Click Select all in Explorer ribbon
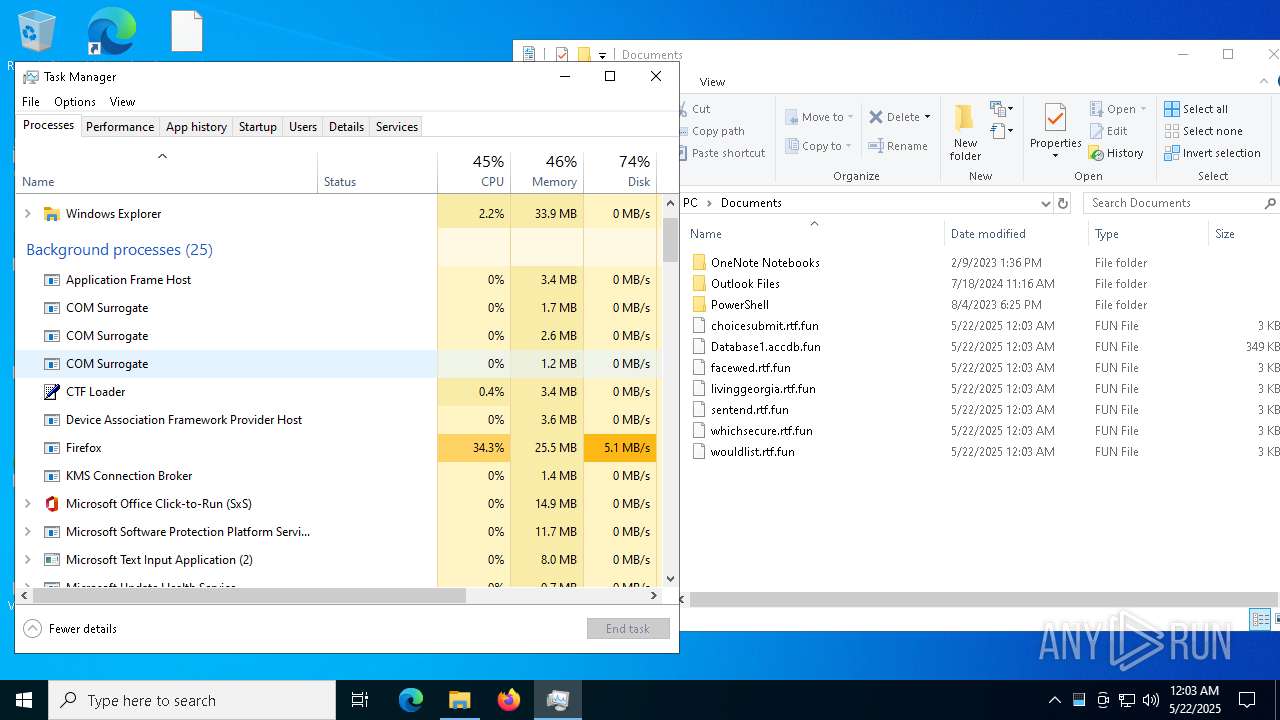Screen dimensions: 1280x720 click(1196, 109)
